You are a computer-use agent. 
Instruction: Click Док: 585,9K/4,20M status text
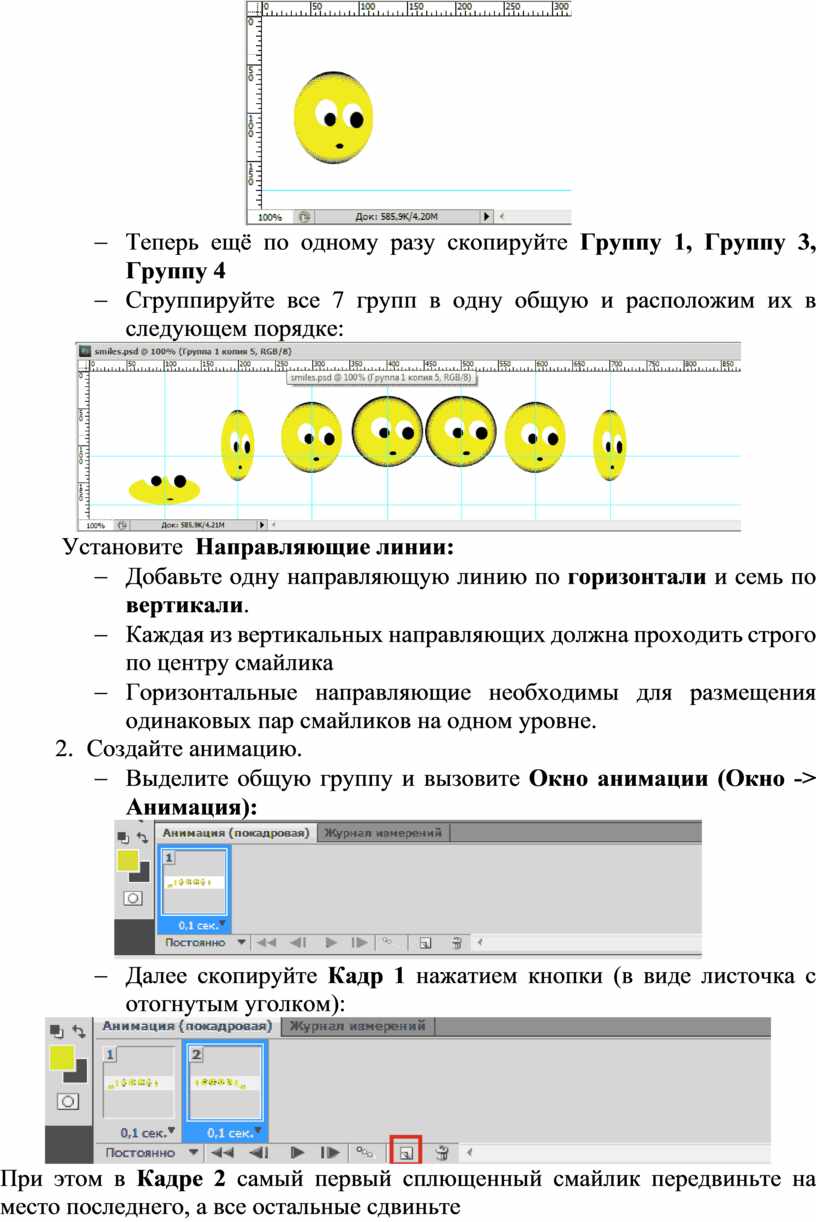tap(398, 216)
